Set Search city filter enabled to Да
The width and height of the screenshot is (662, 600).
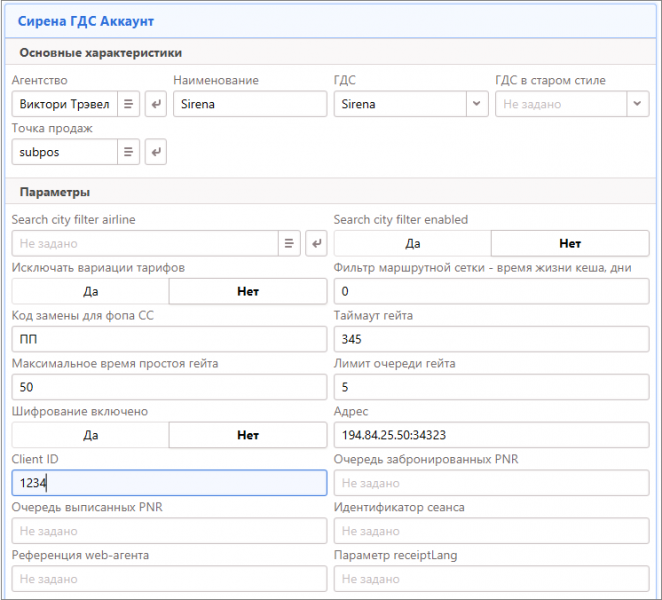pyautogui.click(x=412, y=243)
